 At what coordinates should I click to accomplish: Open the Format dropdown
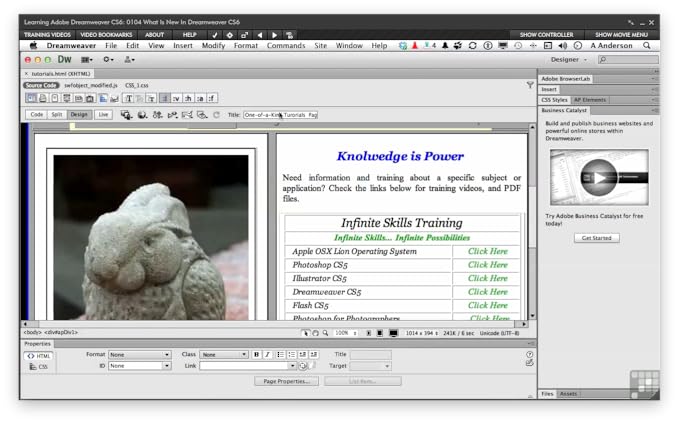tap(139, 355)
